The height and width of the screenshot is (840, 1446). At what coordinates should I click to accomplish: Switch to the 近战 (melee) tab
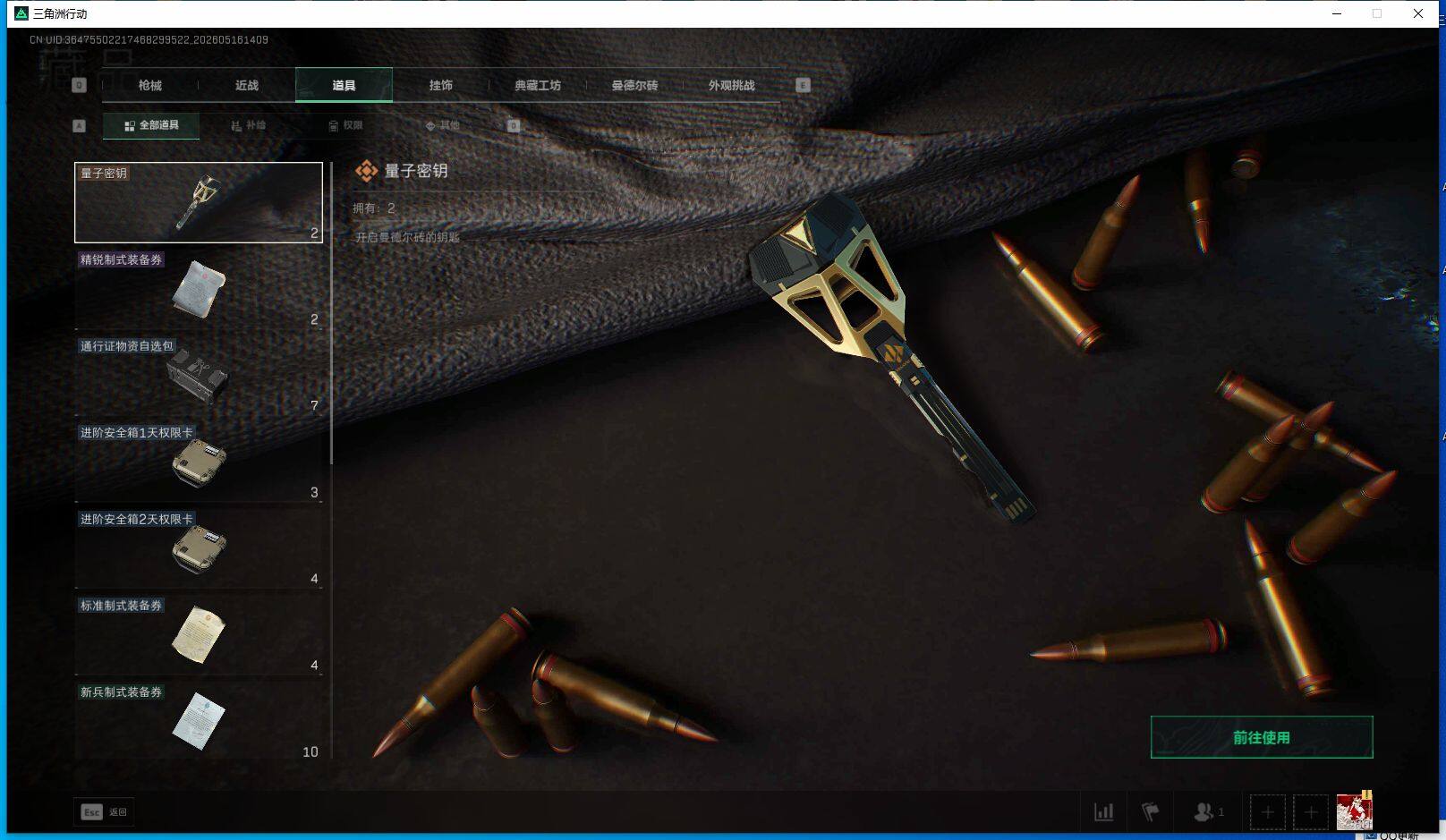pos(247,85)
